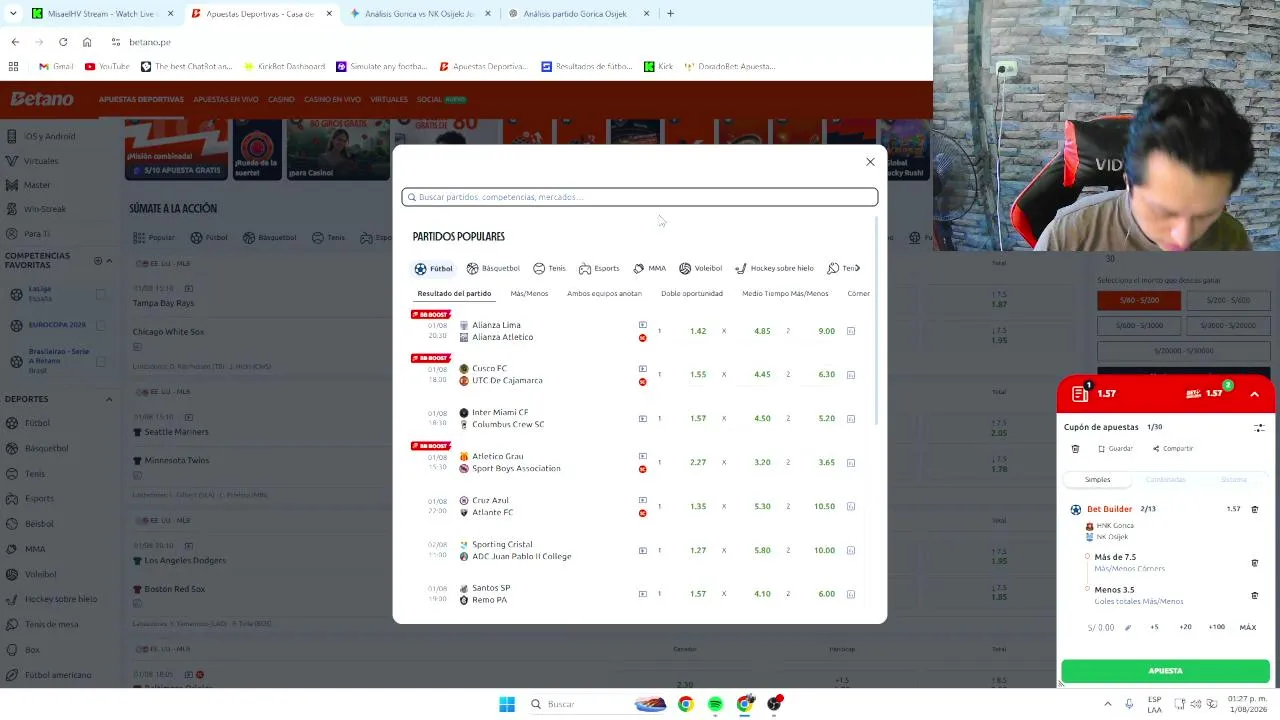Select the Voleibol sport filter in popup
The width and height of the screenshot is (1280, 720).
[700, 268]
